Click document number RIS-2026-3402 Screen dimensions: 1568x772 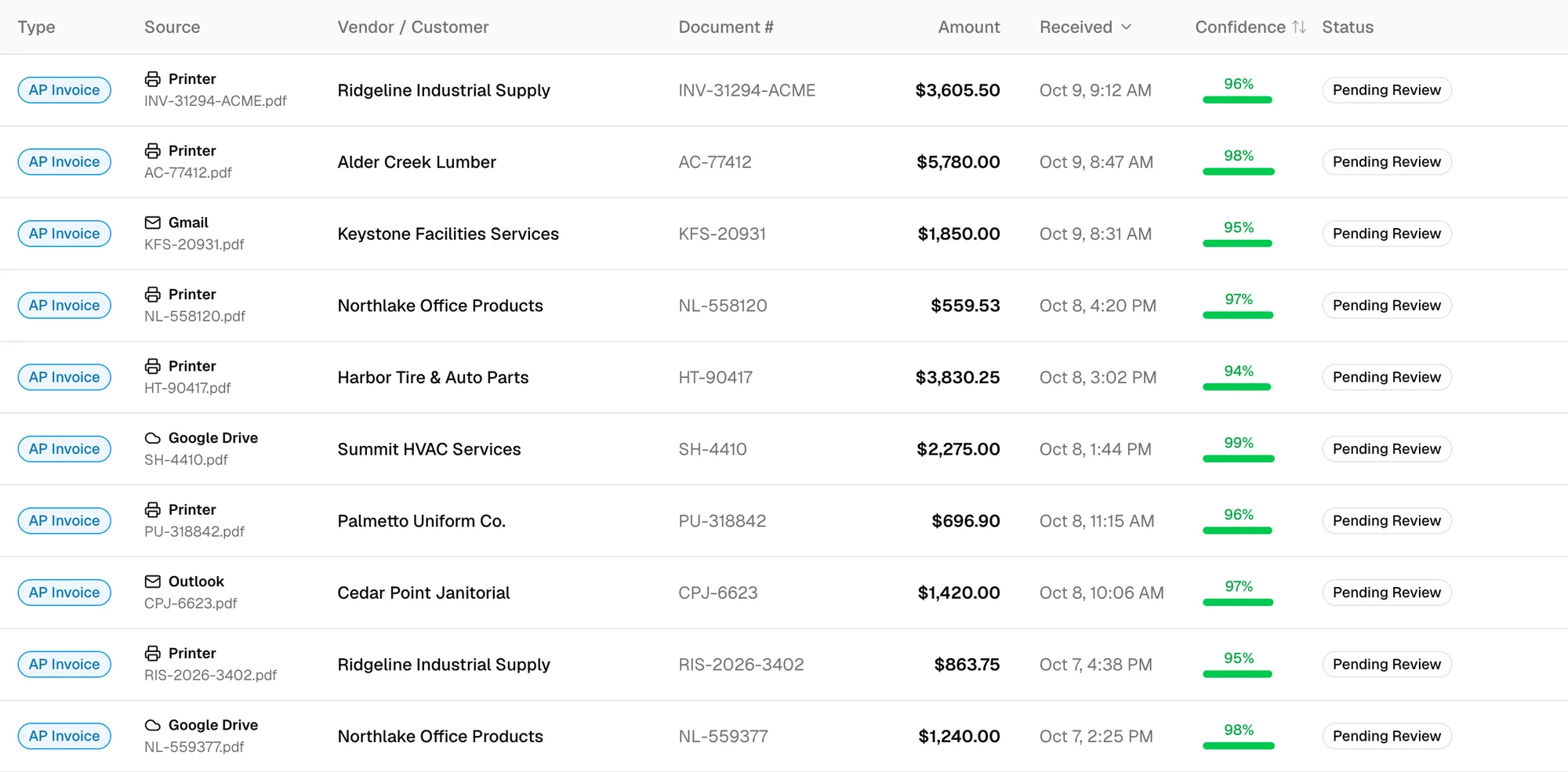click(742, 665)
